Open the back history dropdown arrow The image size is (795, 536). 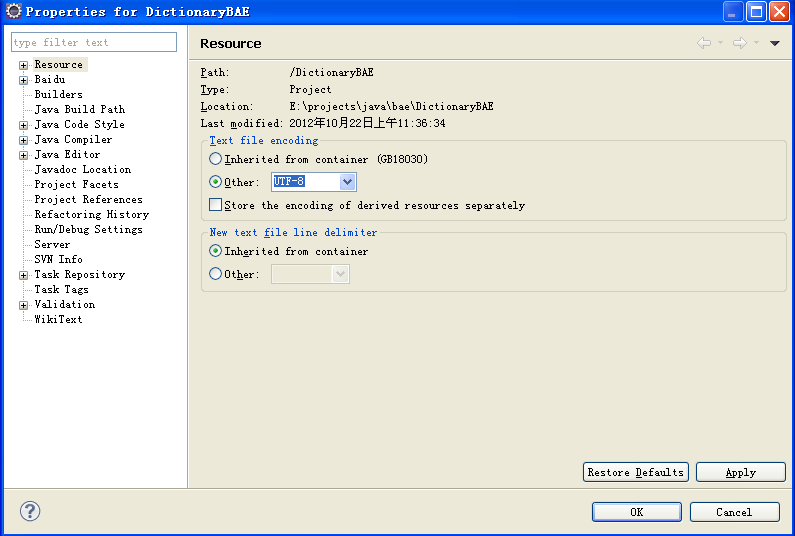tap(720, 43)
